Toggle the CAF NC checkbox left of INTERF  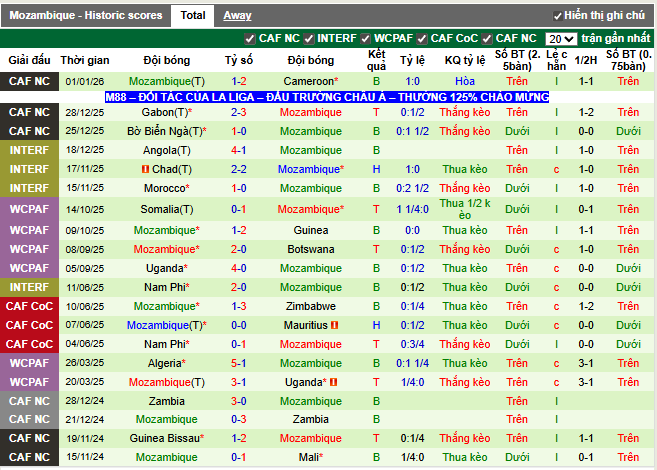[x=250, y=39]
